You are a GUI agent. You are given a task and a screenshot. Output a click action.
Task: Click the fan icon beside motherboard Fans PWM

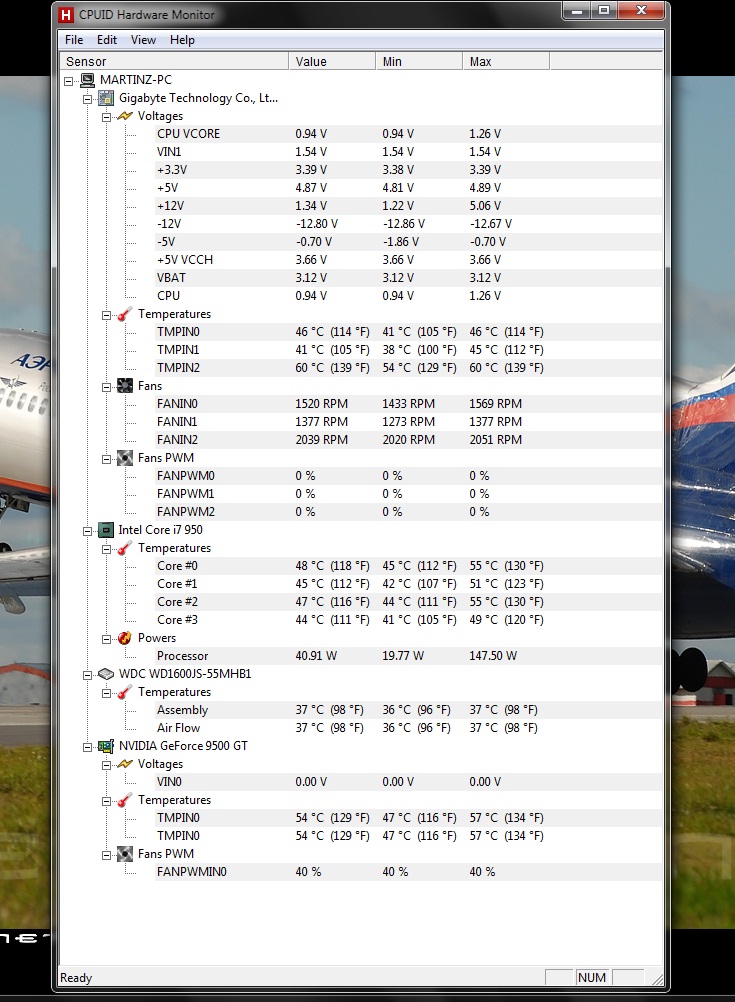tap(125, 458)
